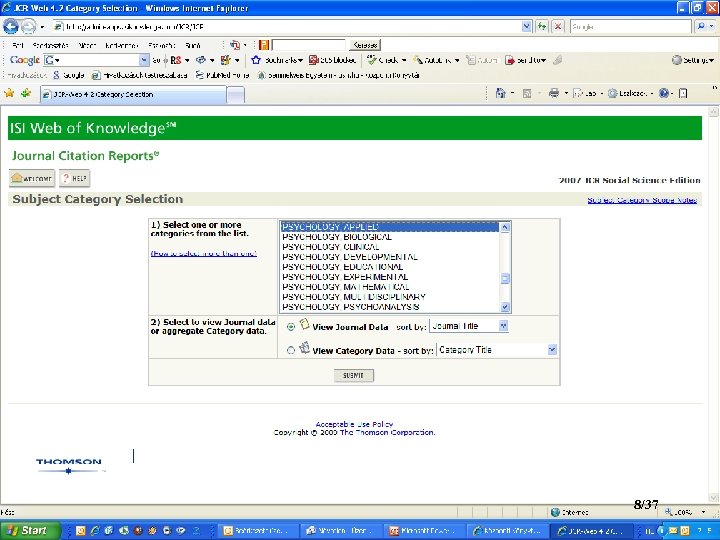Click the Google toolbar Send to icon
The height and width of the screenshot is (540, 720).
[510, 60]
